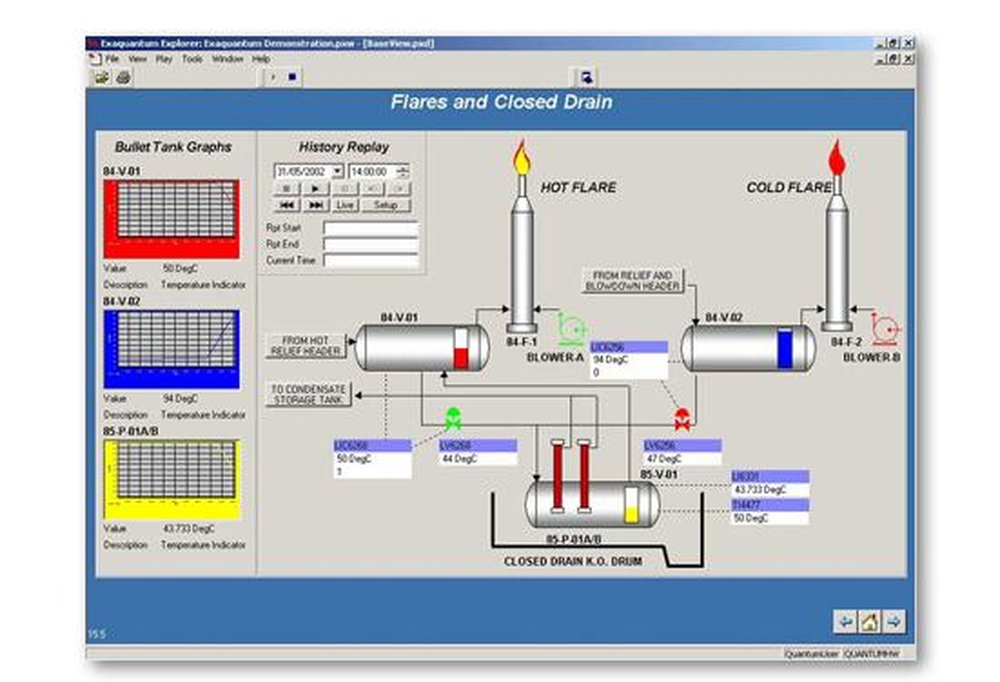Click the red Blower B symbol

click(885, 329)
